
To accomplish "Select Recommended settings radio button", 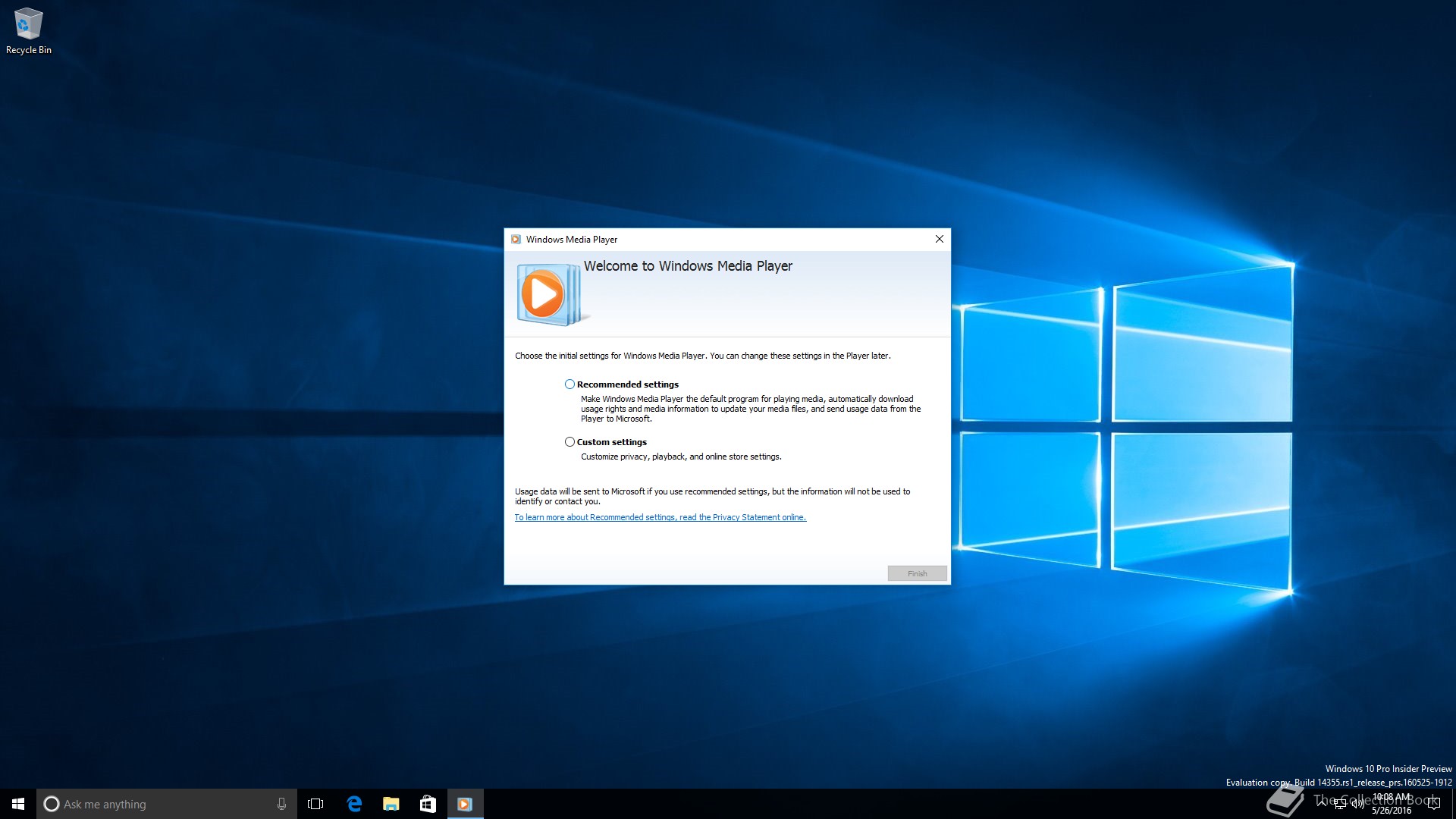I will (570, 384).
